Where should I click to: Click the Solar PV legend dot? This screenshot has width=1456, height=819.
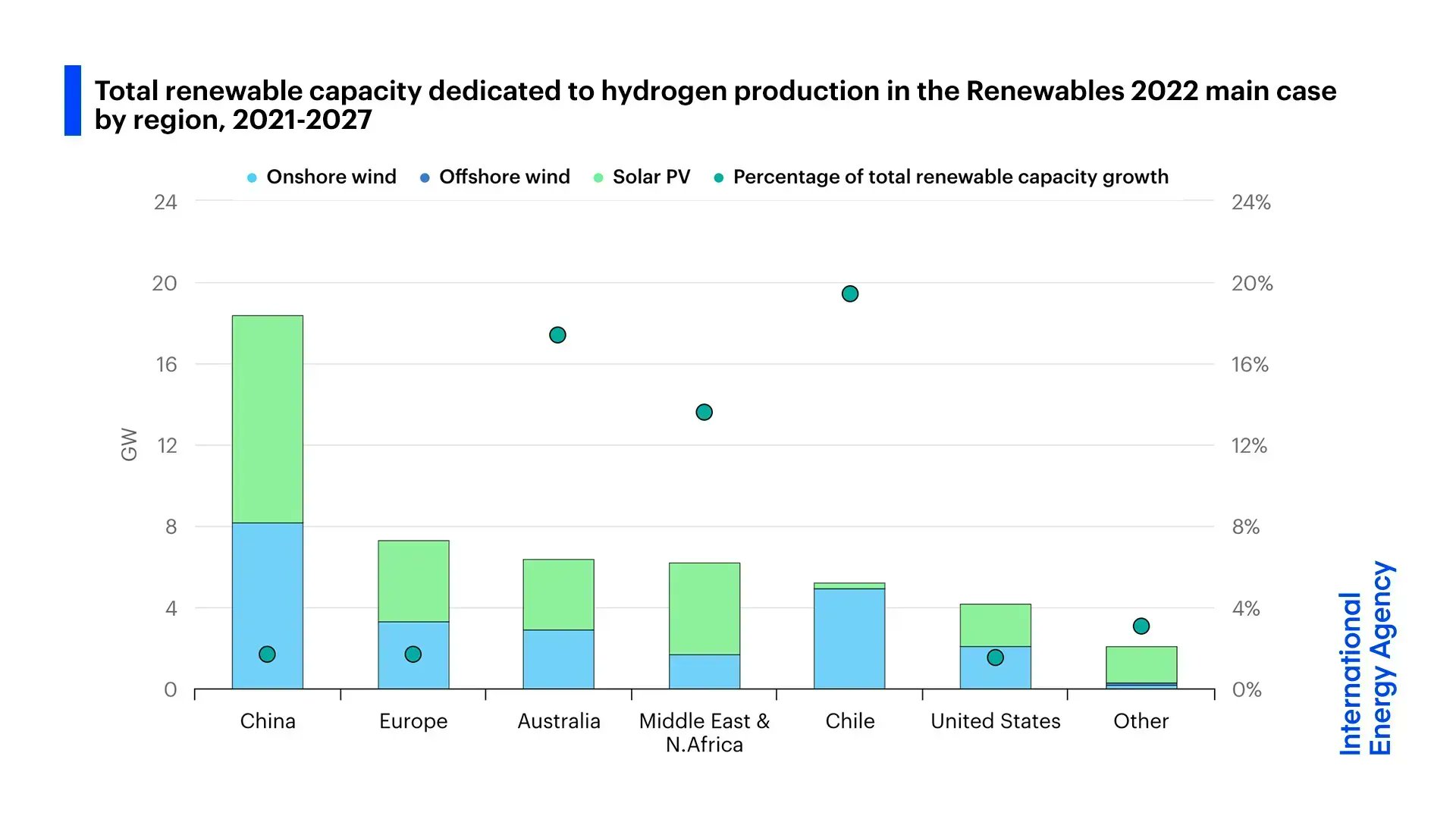pos(599,177)
